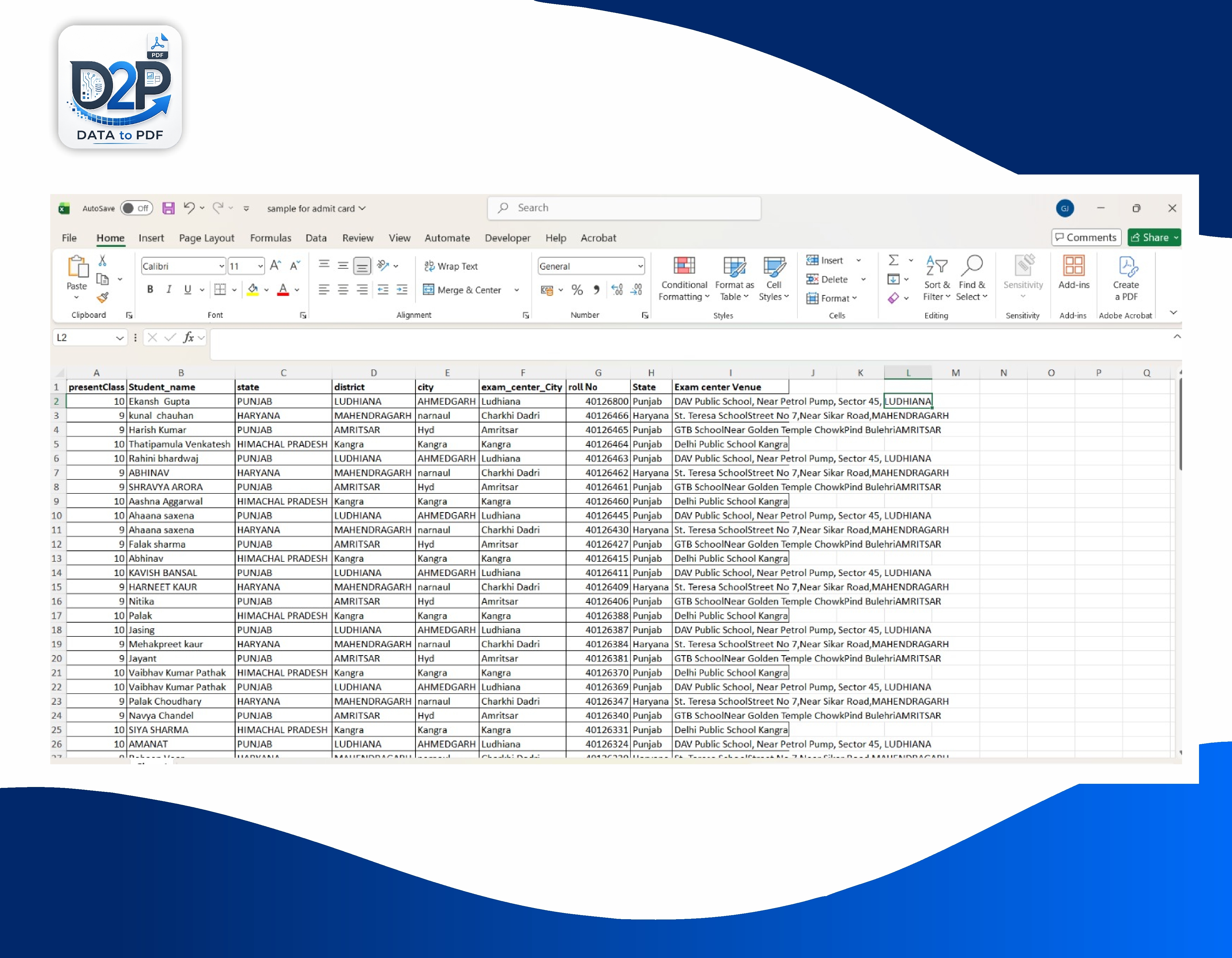The image size is (1232, 958).
Task: Click the Search box in title bar
Action: tap(624, 207)
